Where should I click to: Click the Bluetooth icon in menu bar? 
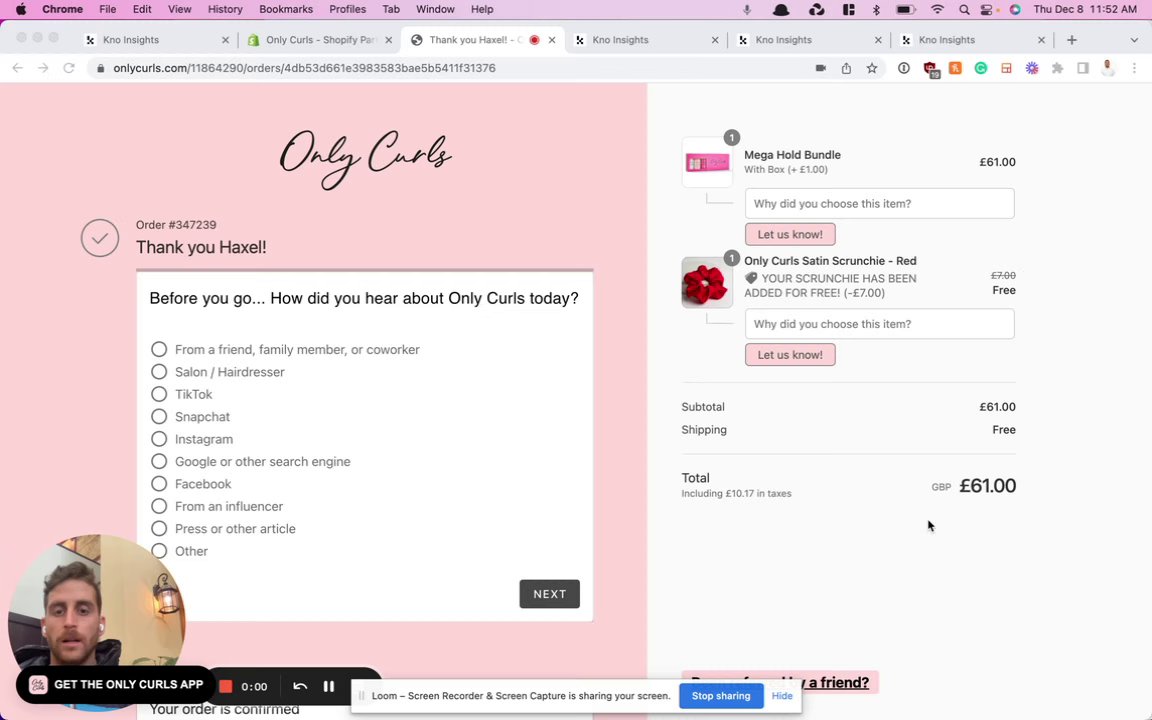pyautogui.click(x=876, y=10)
